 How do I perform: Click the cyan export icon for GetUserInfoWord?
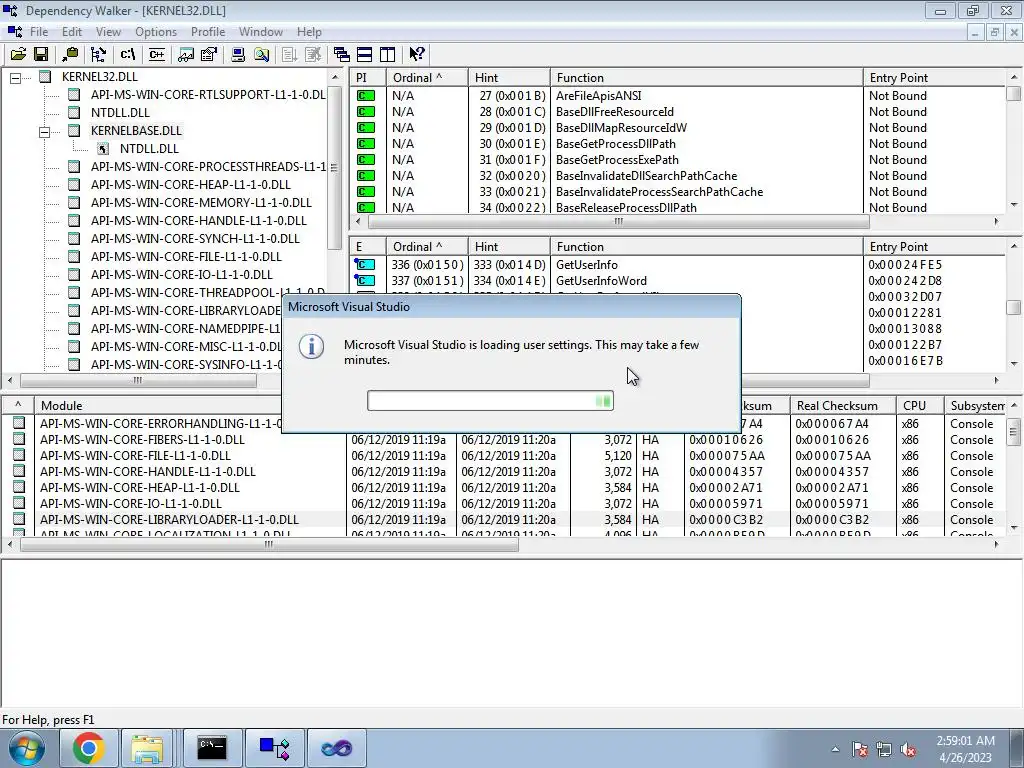[364, 281]
